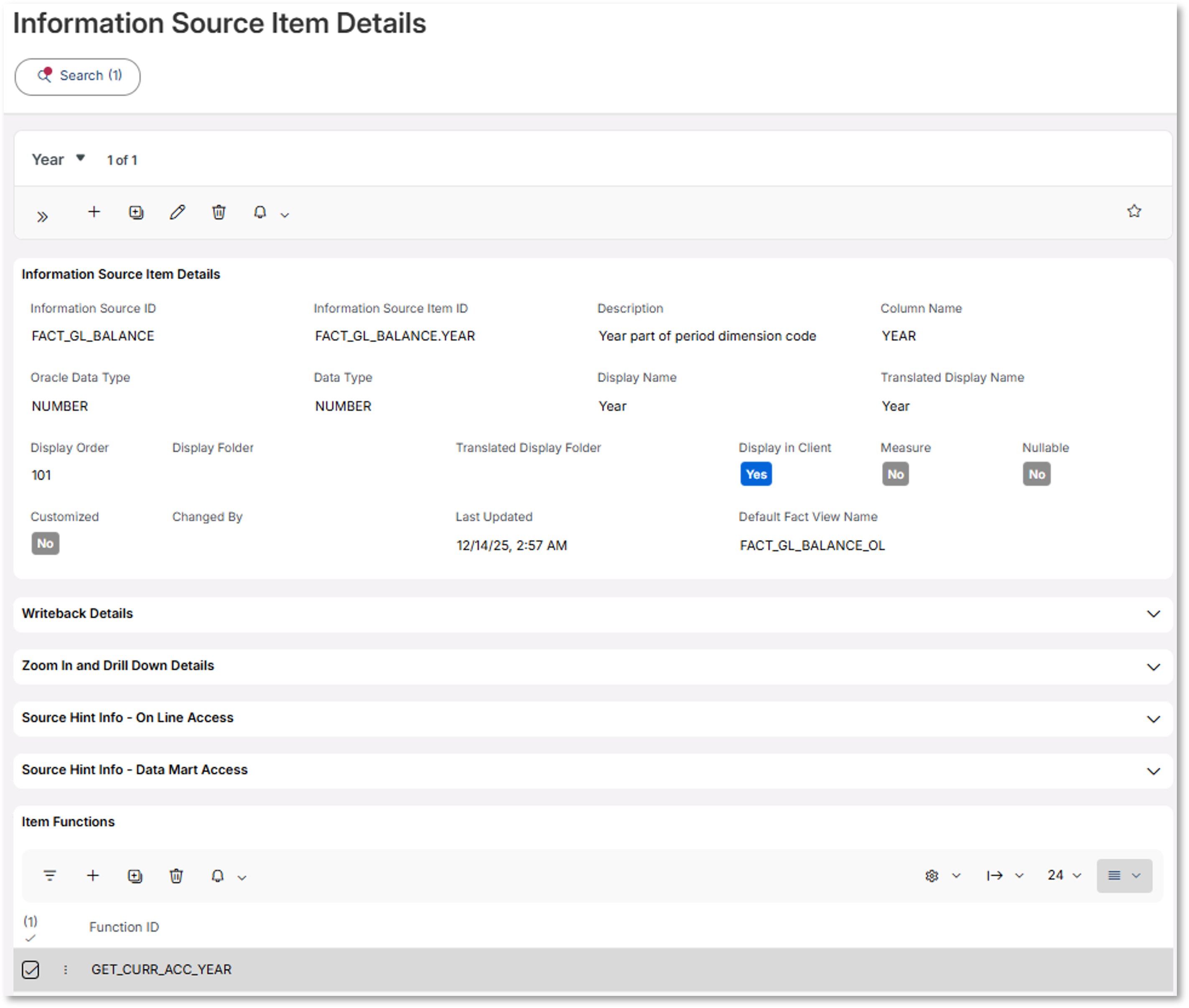
Task: Click the pencil edit icon
Action: tap(177, 213)
